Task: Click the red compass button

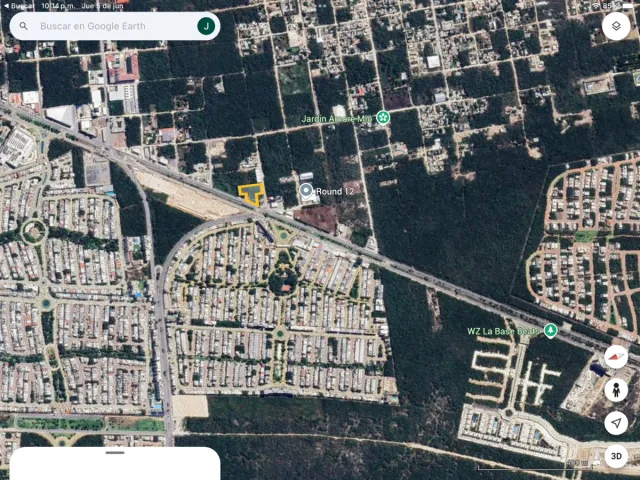Action: pos(616,357)
